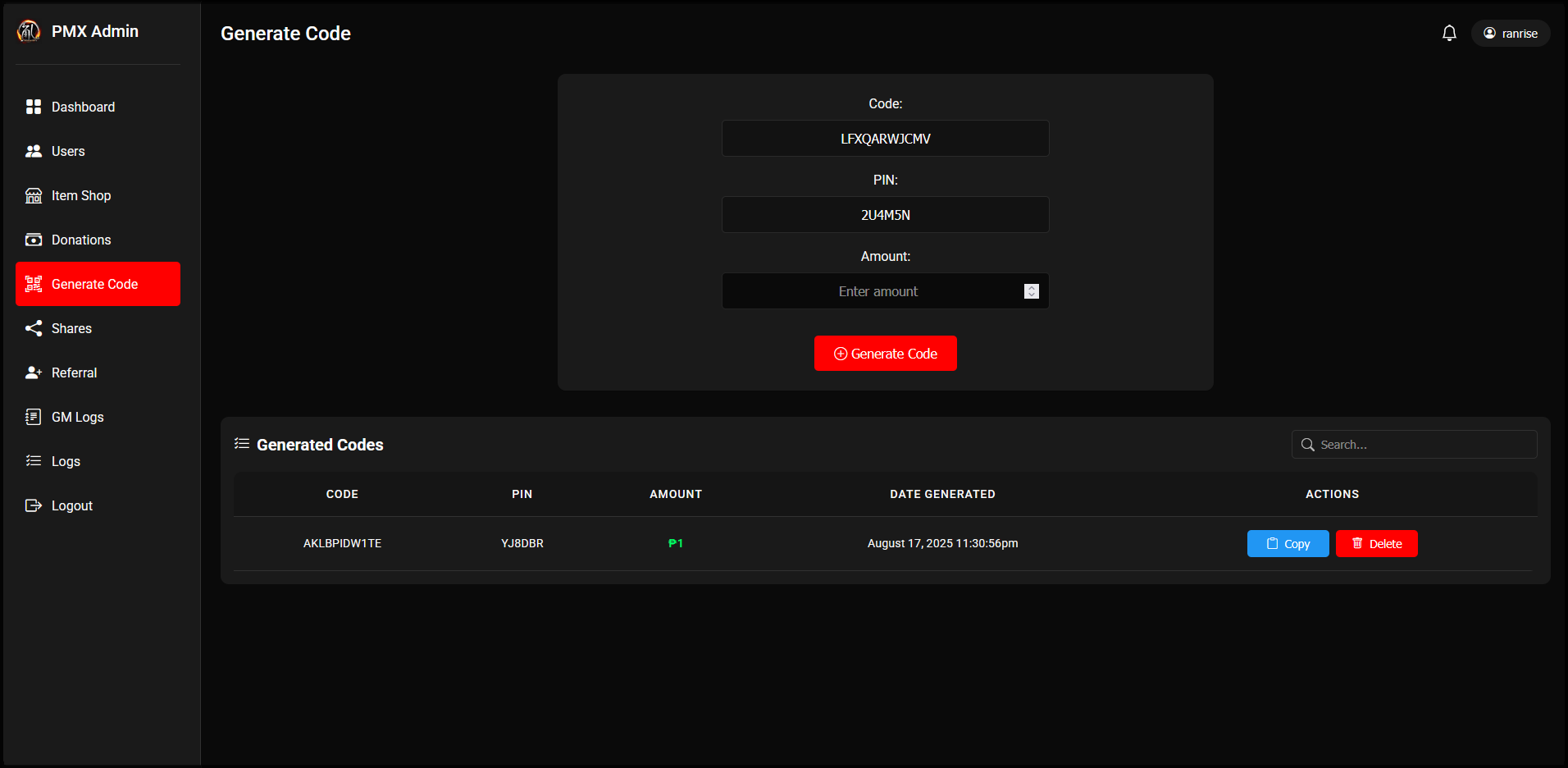Click the GM Logs journal icon

tap(34, 417)
